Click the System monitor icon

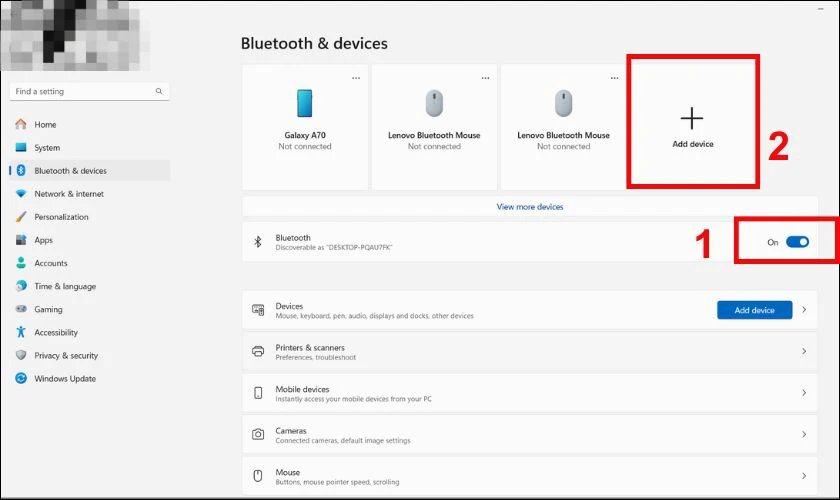[21, 147]
